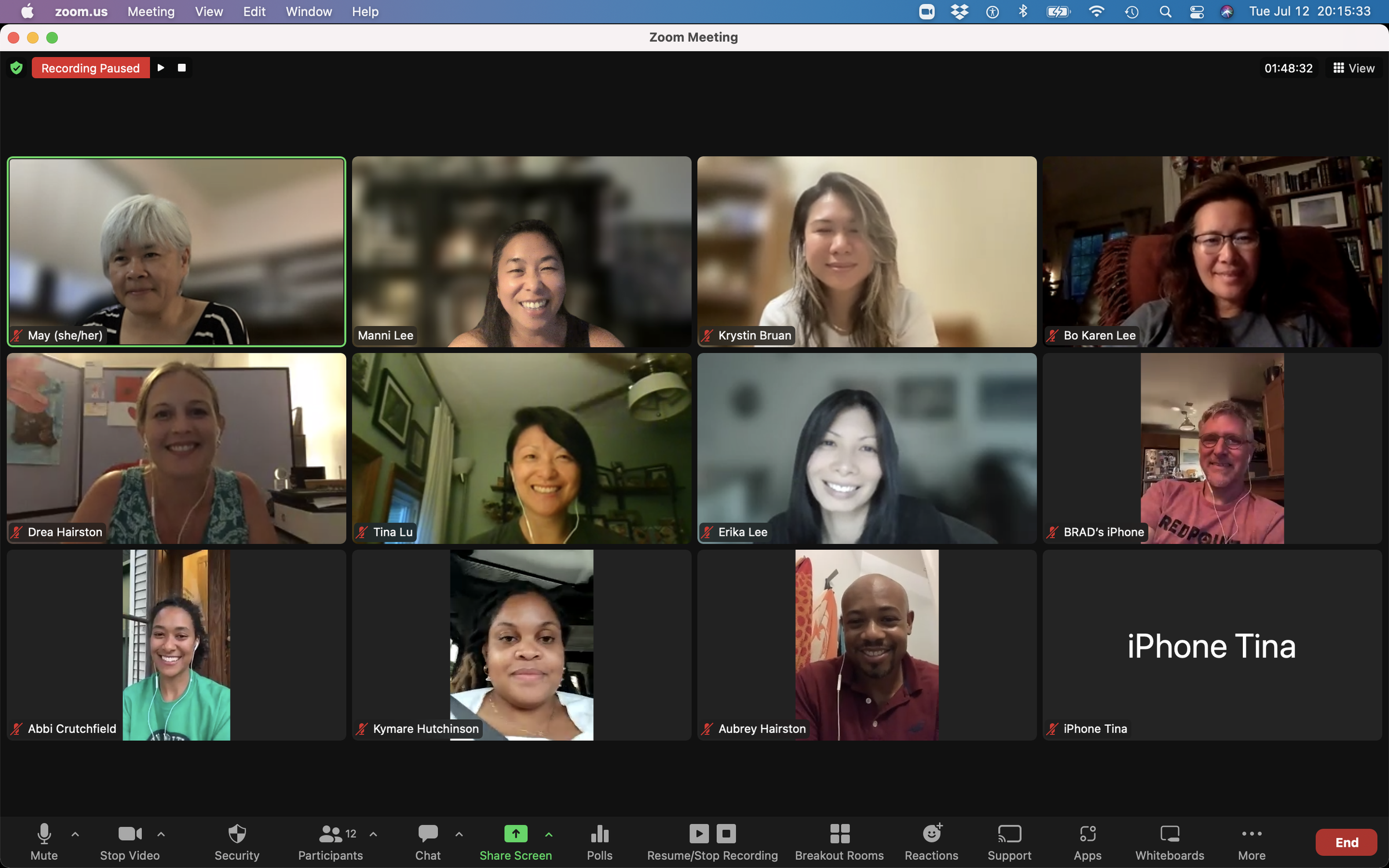Open the View layout button
The image size is (1389, 868).
(1353, 68)
